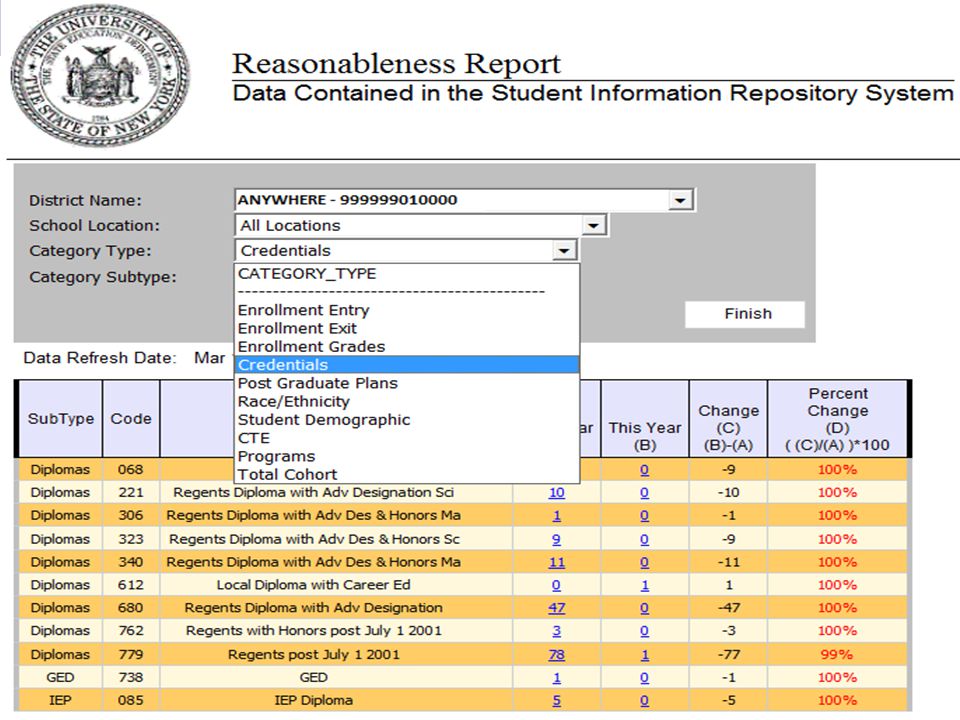The height and width of the screenshot is (720, 960).
Task: Click the ANYWHERE - 999999010000 district field
Action: (465, 200)
